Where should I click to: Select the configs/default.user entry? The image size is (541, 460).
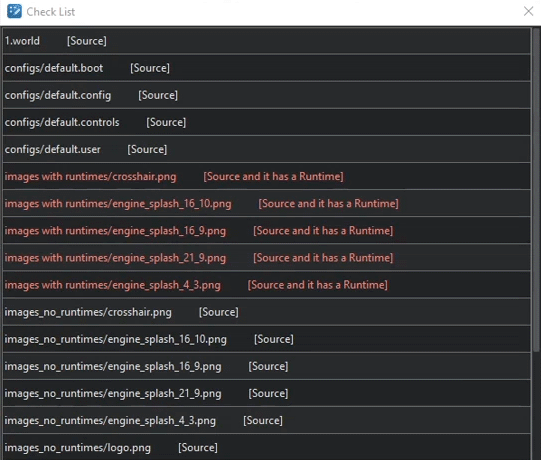coord(266,149)
